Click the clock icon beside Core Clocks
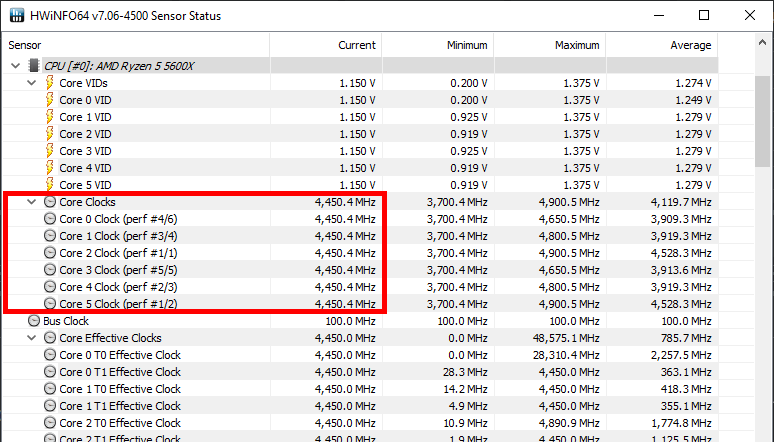 tap(50, 201)
